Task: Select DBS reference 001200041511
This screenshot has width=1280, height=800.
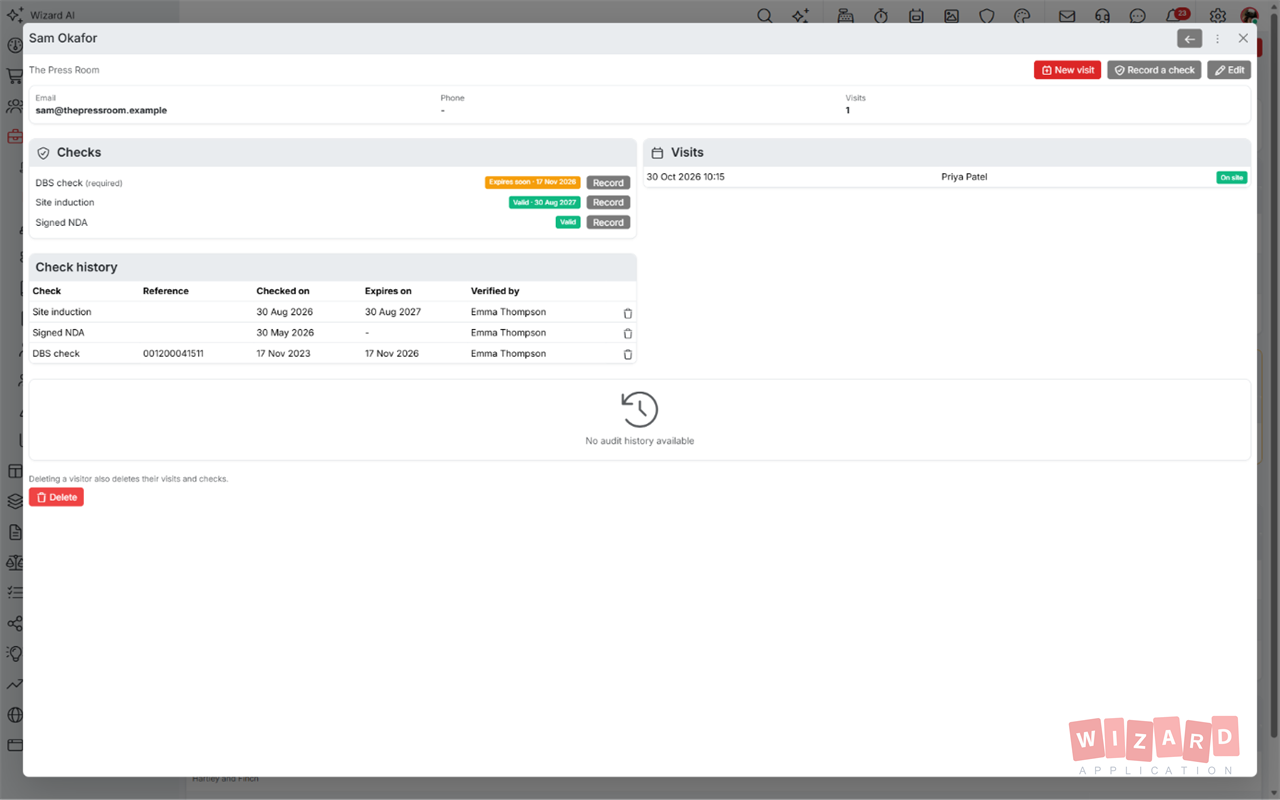Action: (173, 354)
